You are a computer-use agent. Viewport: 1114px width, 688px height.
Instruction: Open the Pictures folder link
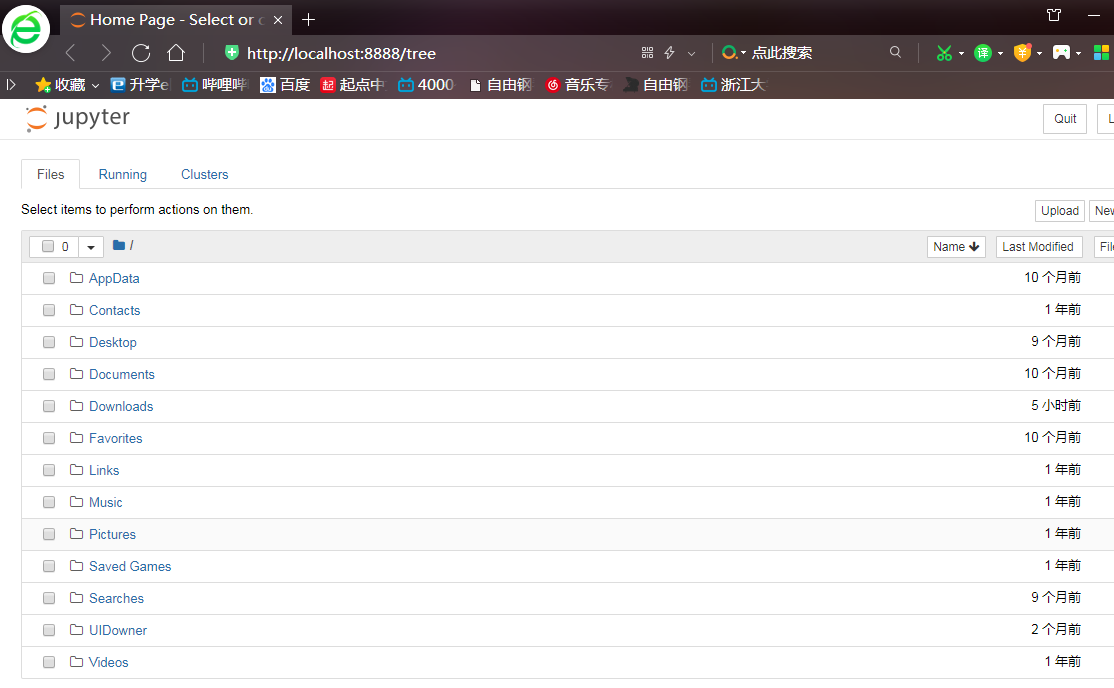click(x=112, y=534)
